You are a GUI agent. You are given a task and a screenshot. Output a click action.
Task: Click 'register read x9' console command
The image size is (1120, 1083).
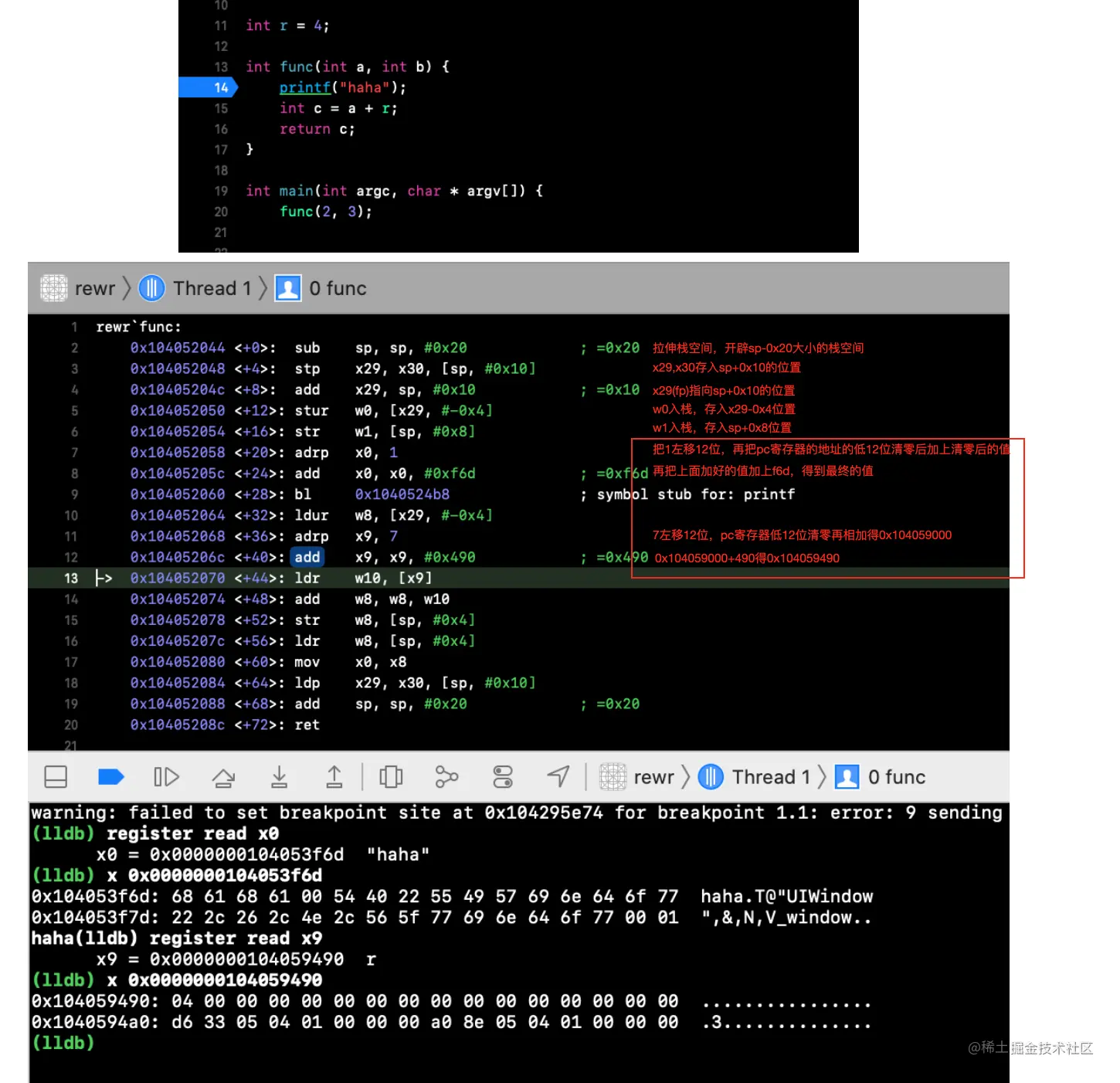point(236,938)
